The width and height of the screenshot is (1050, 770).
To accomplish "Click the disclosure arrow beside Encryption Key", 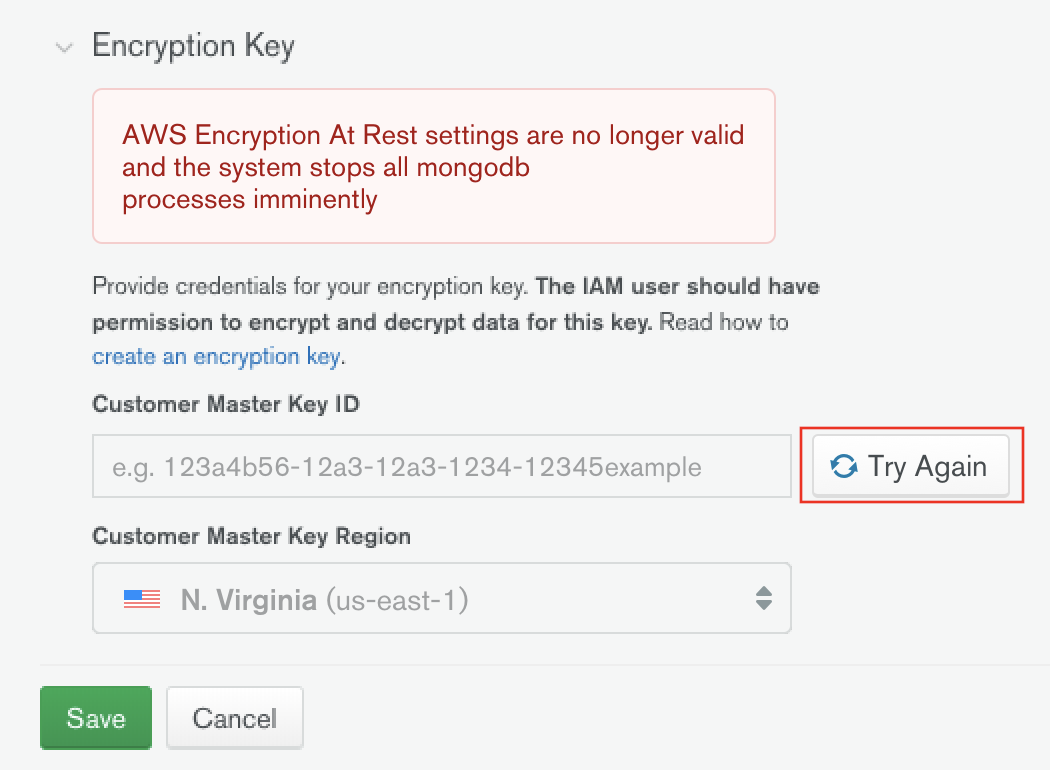I will (x=64, y=47).
